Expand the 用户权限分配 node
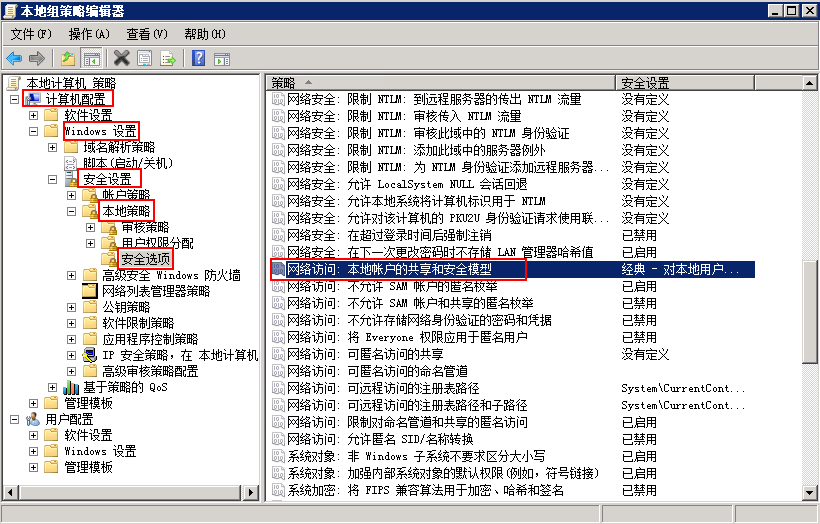 click(90, 243)
